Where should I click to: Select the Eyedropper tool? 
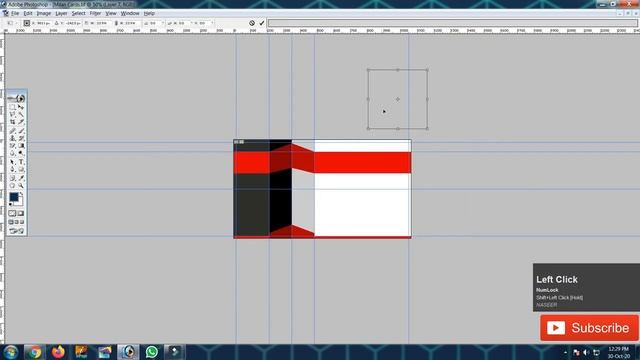pyautogui.click(x=21, y=178)
